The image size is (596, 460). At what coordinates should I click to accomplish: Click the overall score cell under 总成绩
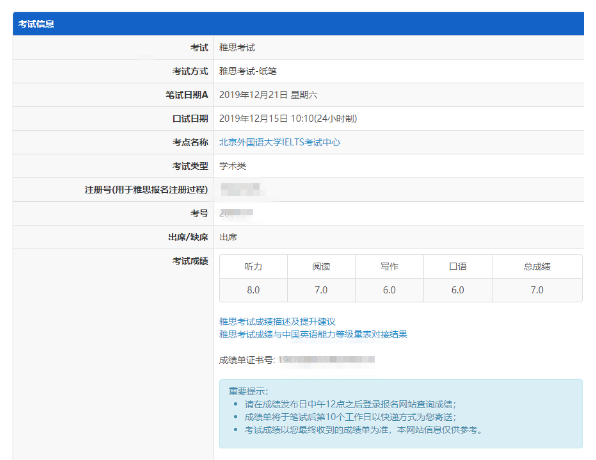point(537,290)
